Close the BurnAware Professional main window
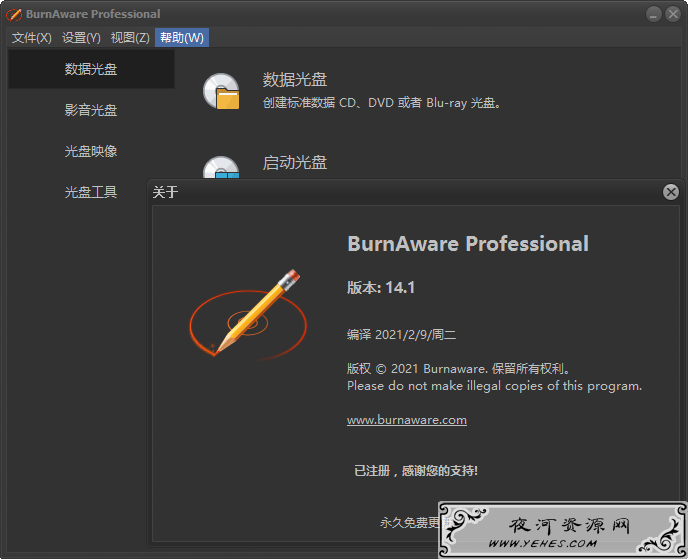688x559 pixels. [673, 14]
